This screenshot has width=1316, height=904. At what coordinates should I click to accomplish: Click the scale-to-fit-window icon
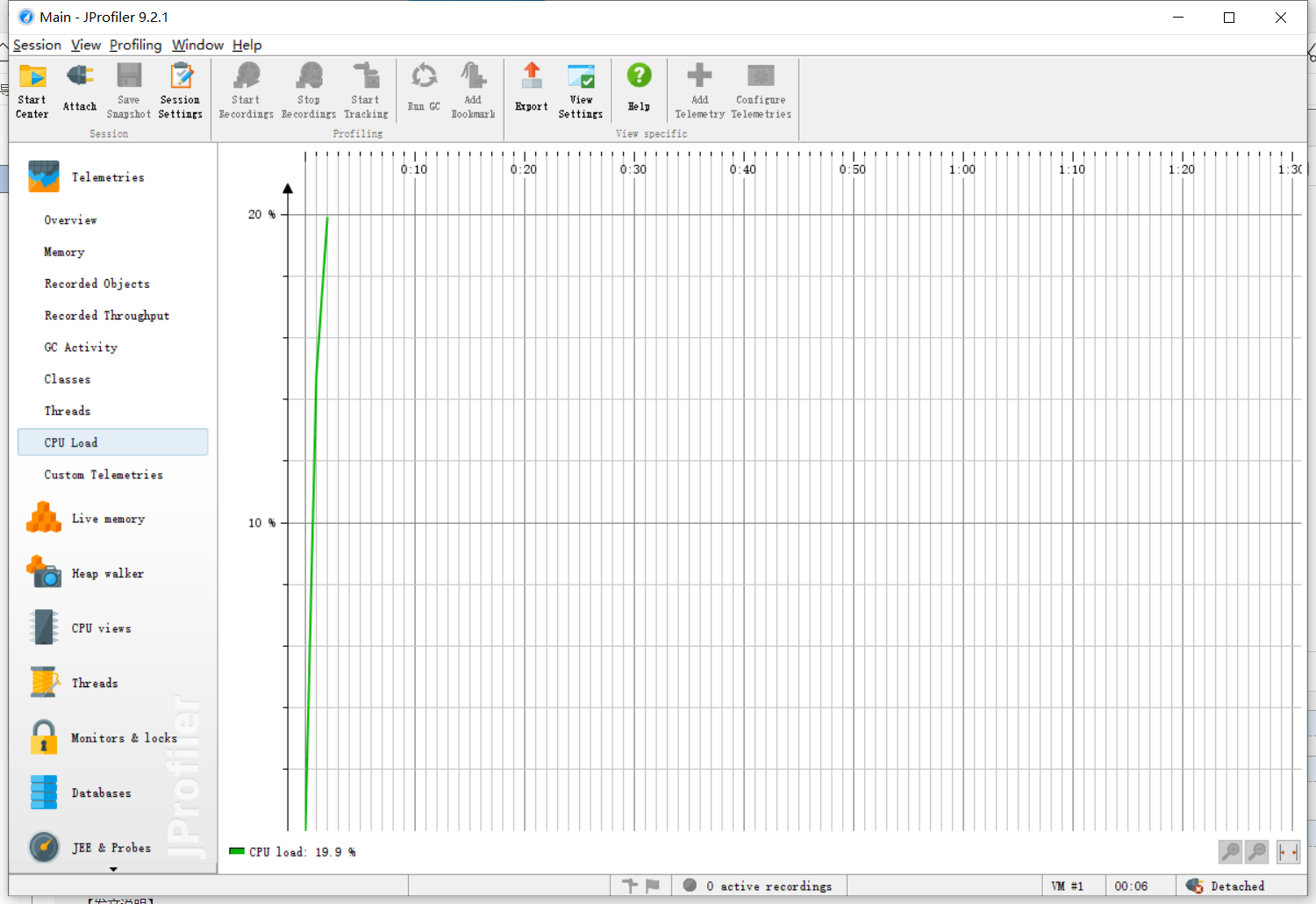1288,851
